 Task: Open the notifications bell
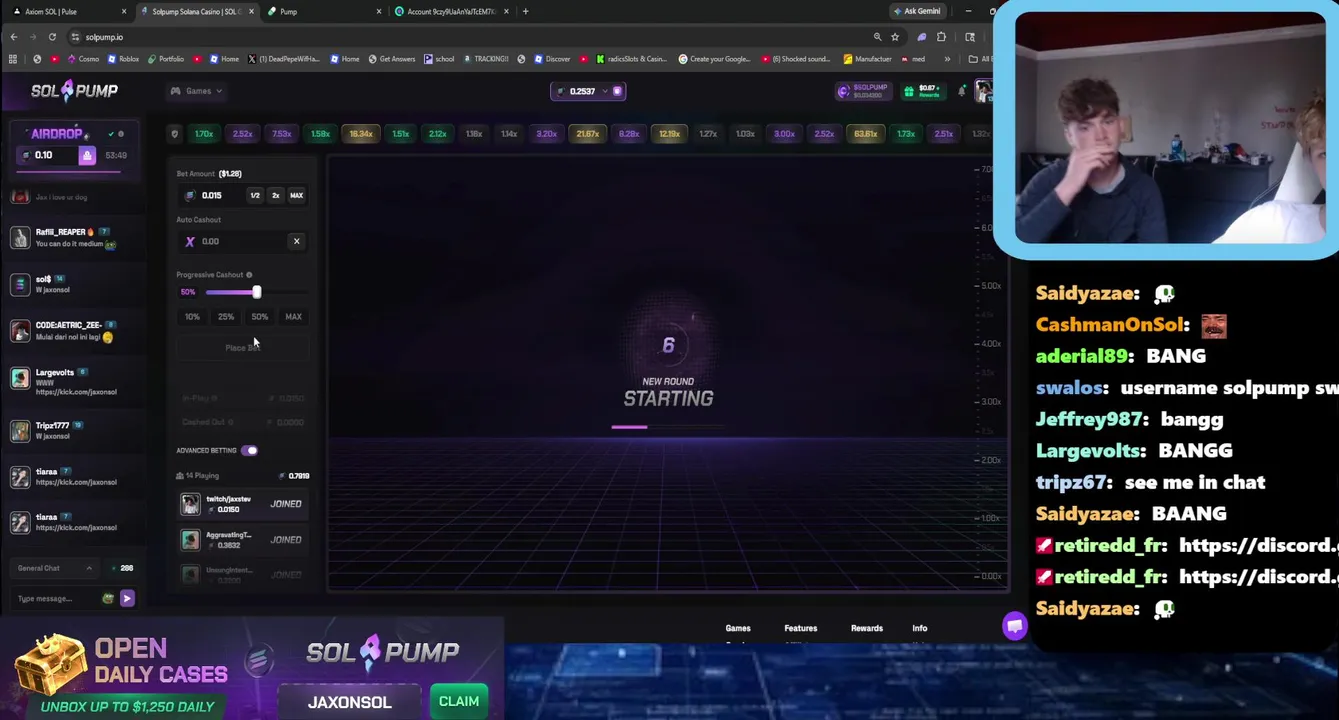[x=962, y=91]
